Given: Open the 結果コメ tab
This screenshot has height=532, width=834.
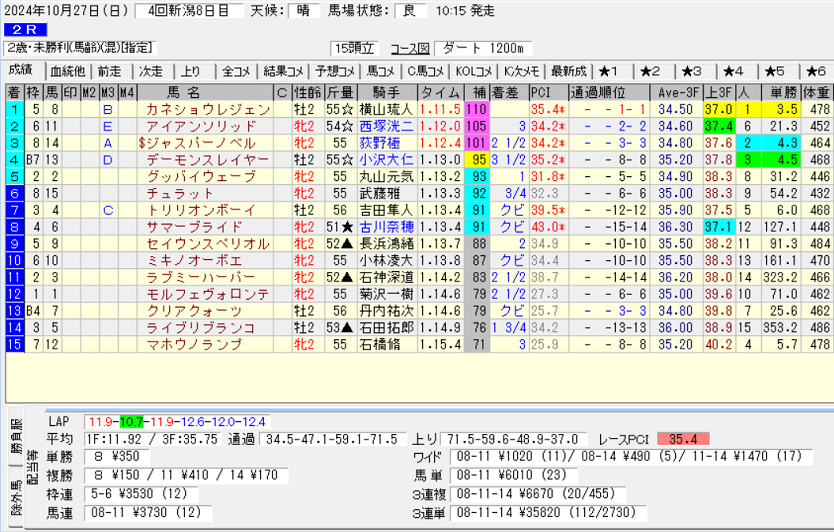Looking at the screenshot, I should [x=283, y=71].
